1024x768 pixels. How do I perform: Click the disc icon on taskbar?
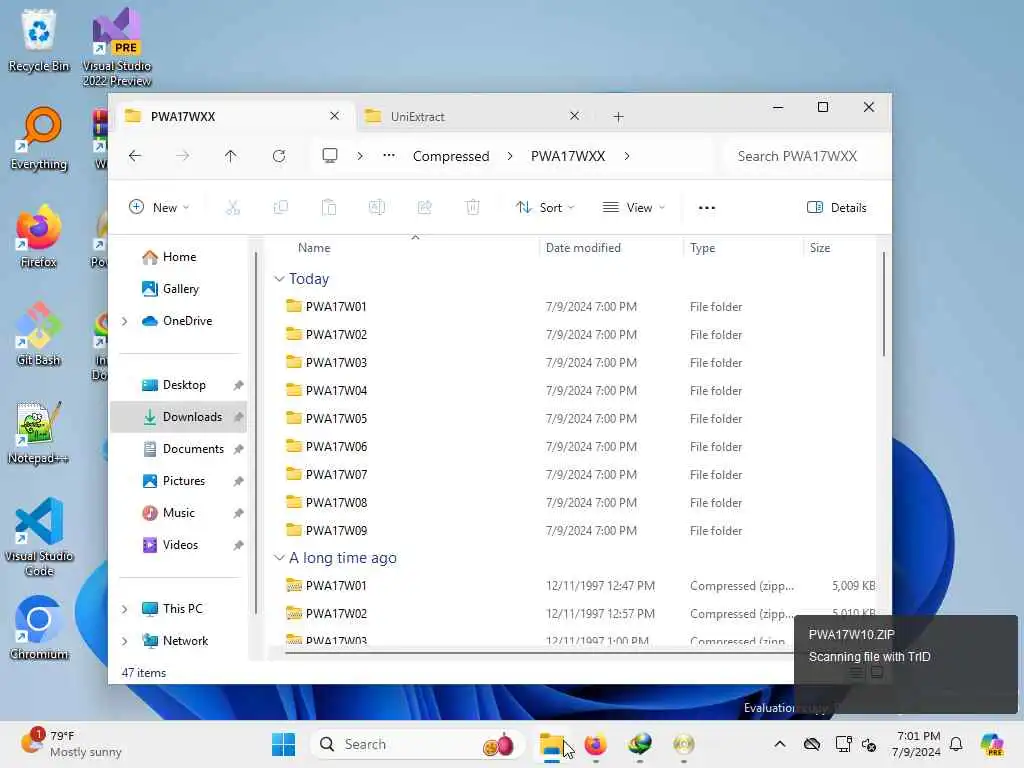coord(684,744)
